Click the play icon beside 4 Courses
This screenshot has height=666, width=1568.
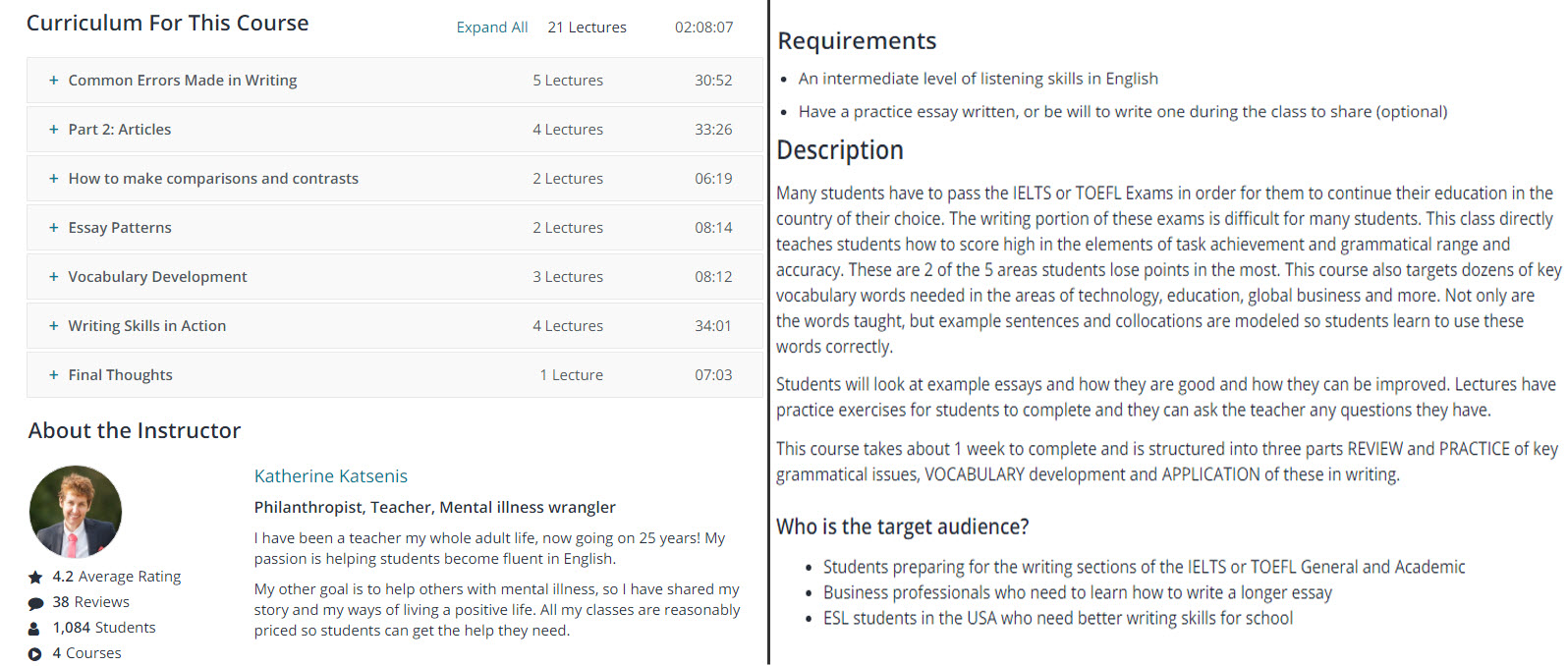click(35, 654)
